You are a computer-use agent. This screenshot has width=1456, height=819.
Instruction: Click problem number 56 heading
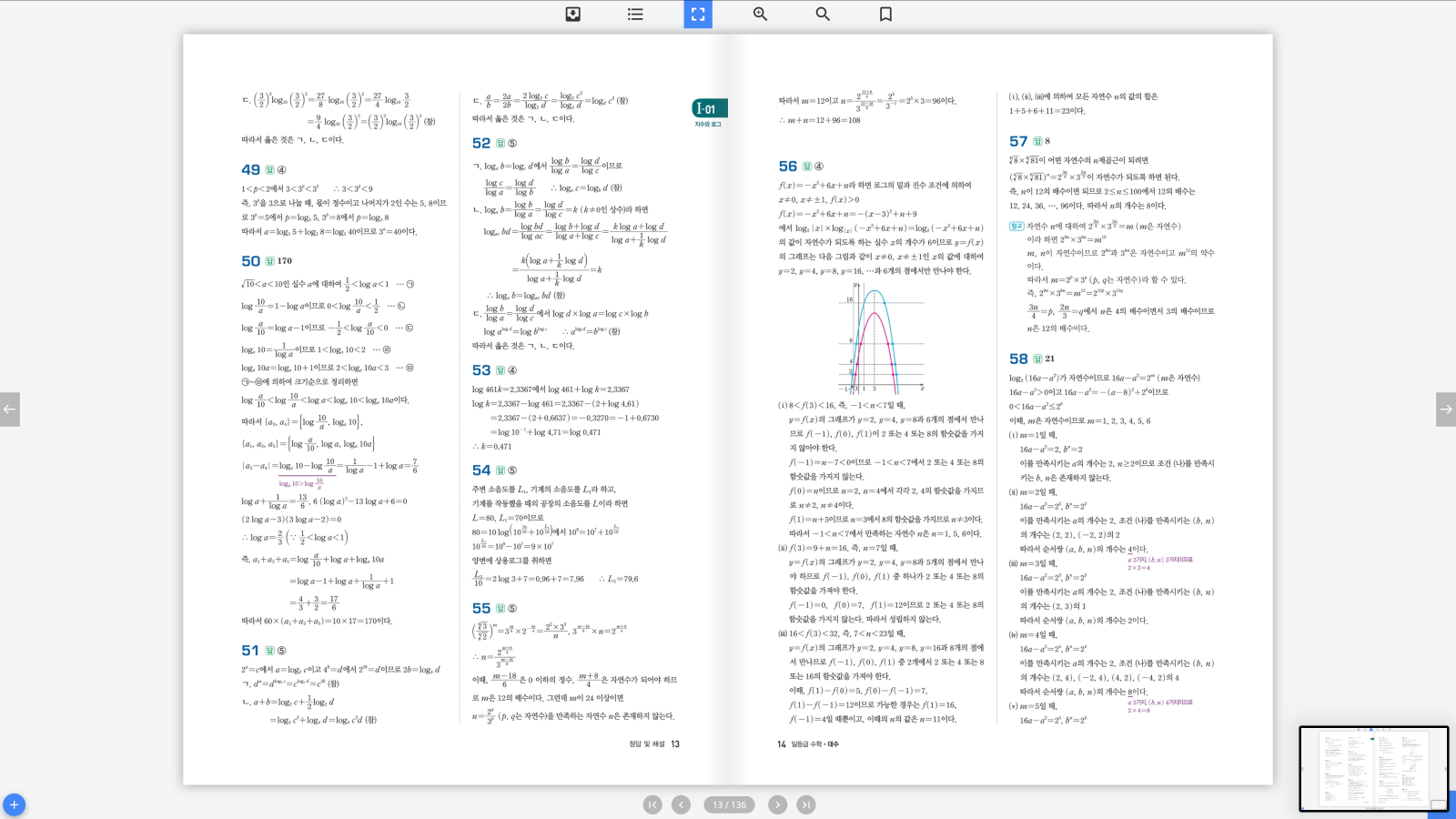click(787, 167)
